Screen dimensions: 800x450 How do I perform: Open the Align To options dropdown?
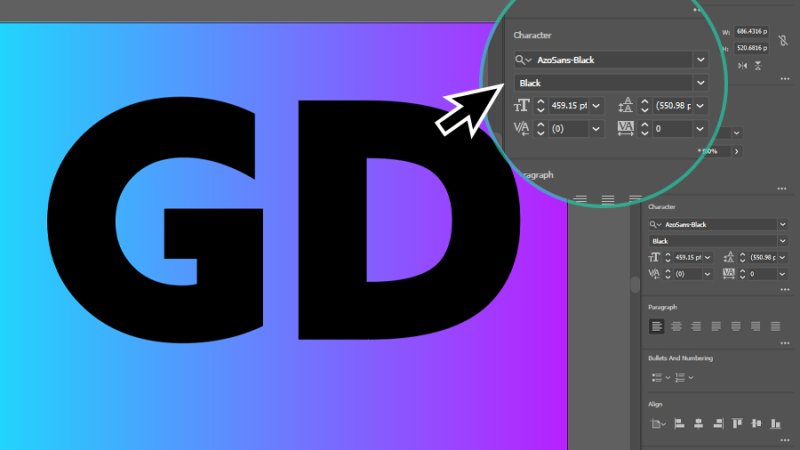pos(658,424)
